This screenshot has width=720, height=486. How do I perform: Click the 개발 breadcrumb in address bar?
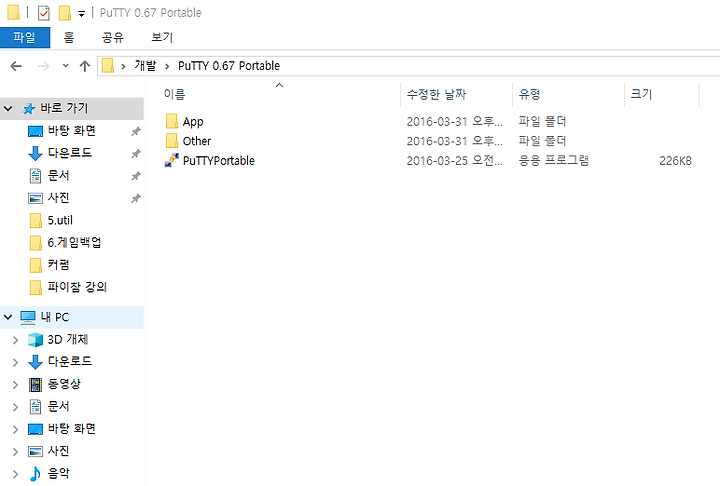(145, 66)
